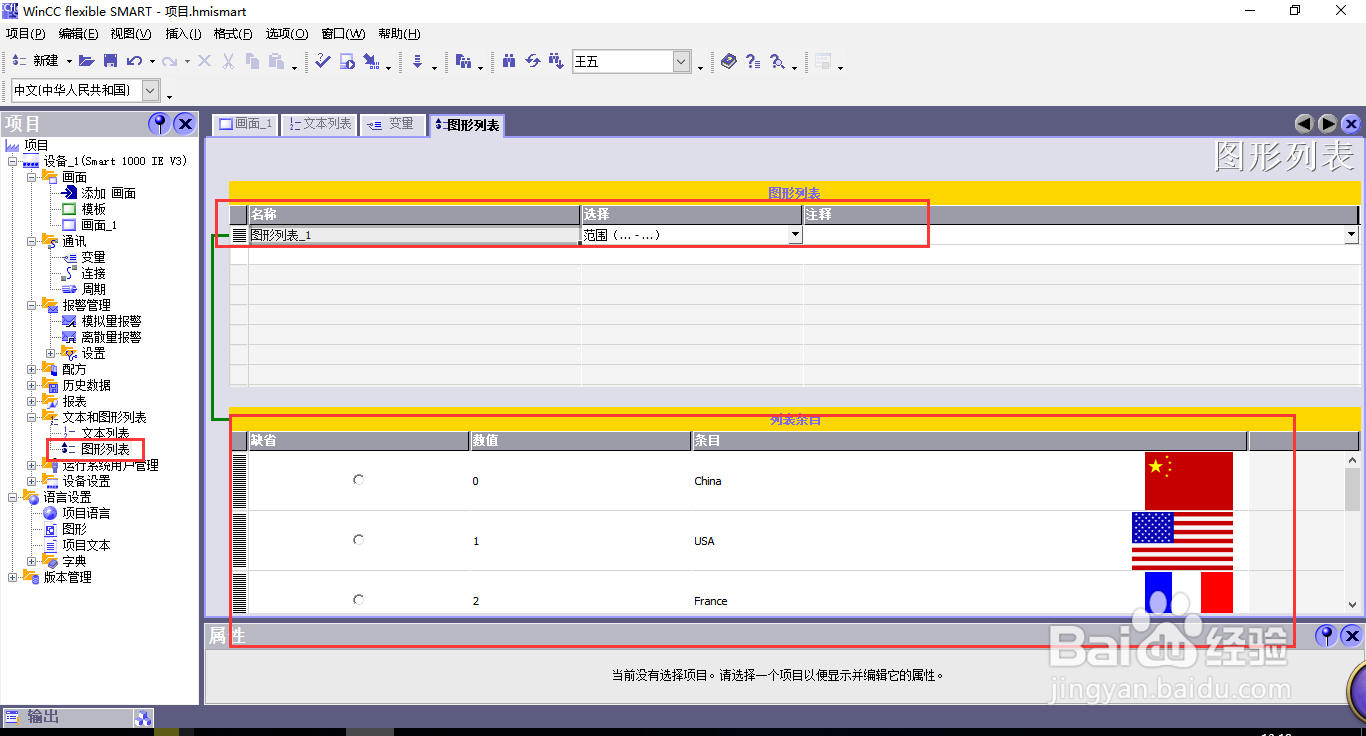Open the 格式(T) menu
This screenshot has width=1366, height=736.
coord(233,33)
